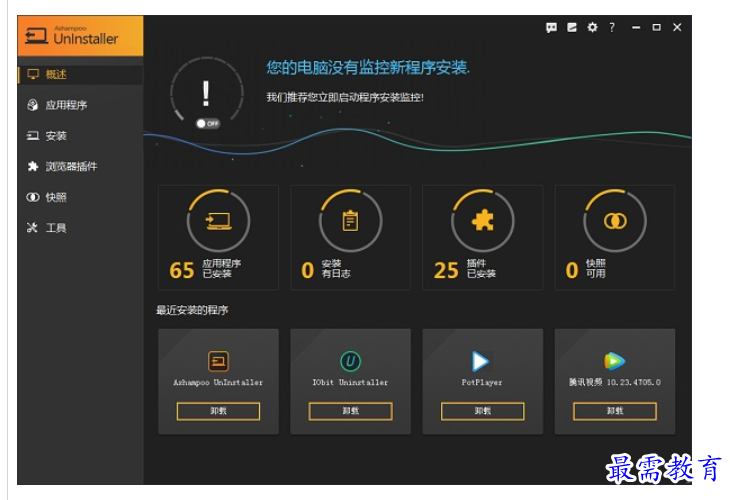
Task: Open the 65 应用程序已安装 tile
Action: (x=218, y=237)
